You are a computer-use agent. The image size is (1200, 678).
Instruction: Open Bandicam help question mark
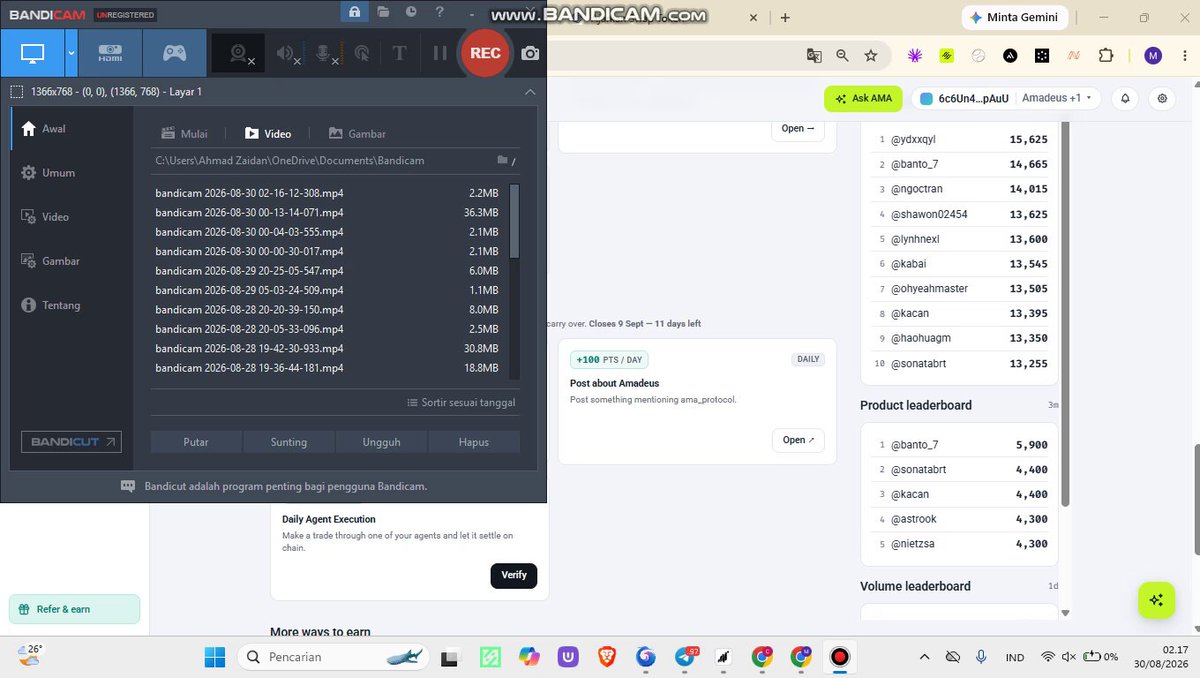pos(440,12)
